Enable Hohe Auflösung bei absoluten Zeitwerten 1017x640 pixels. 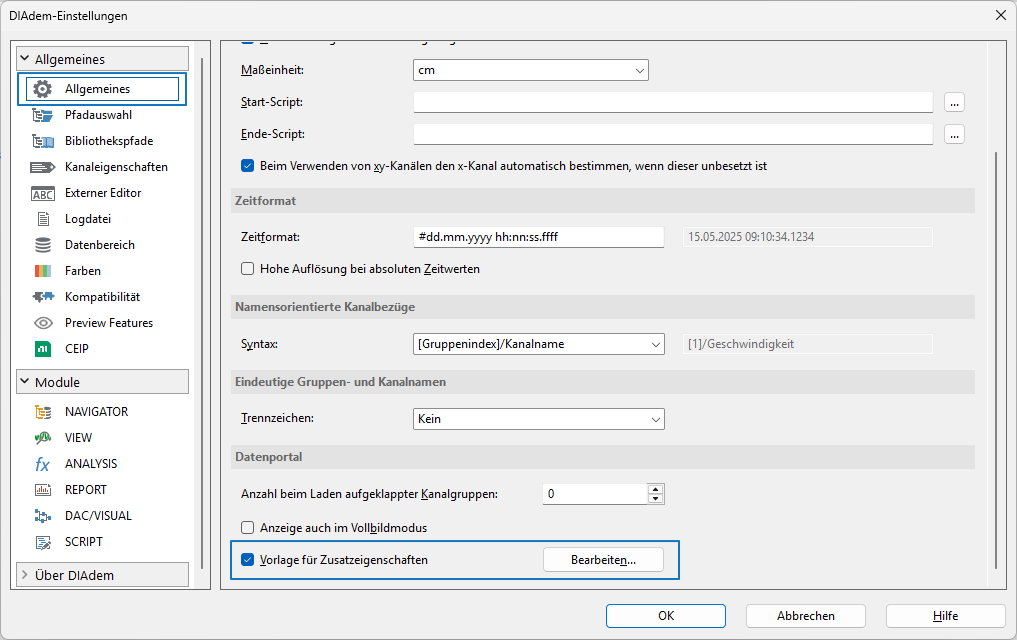pos(247,268)
